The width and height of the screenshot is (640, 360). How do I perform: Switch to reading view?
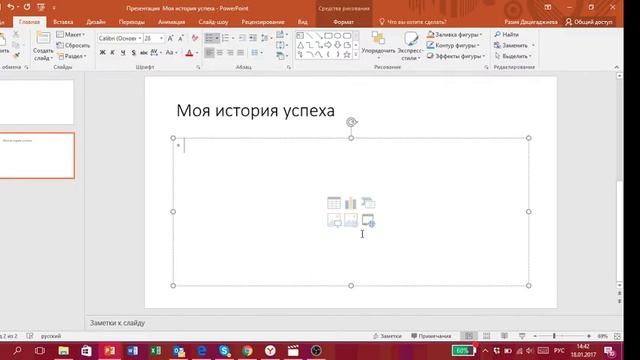(504, 336)
